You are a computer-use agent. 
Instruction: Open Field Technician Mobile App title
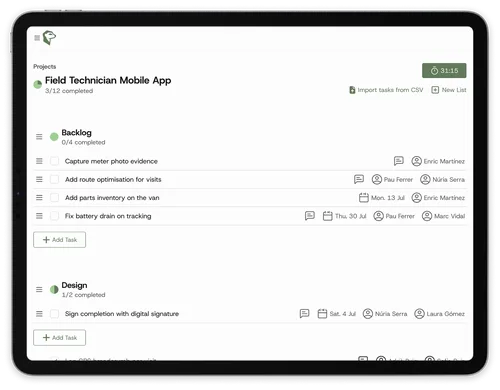tap(108, 80)
